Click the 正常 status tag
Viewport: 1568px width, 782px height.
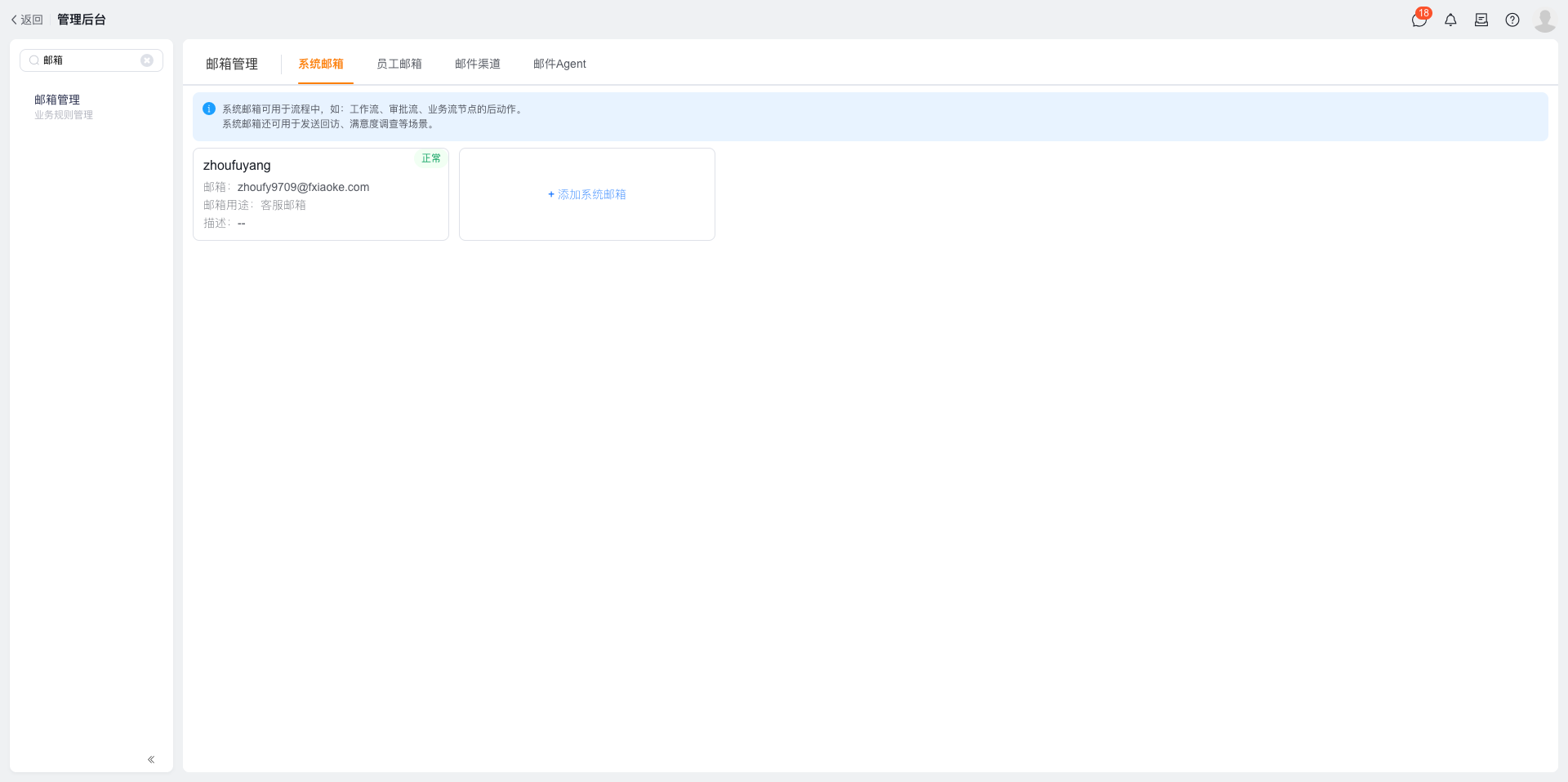point(431,158)
